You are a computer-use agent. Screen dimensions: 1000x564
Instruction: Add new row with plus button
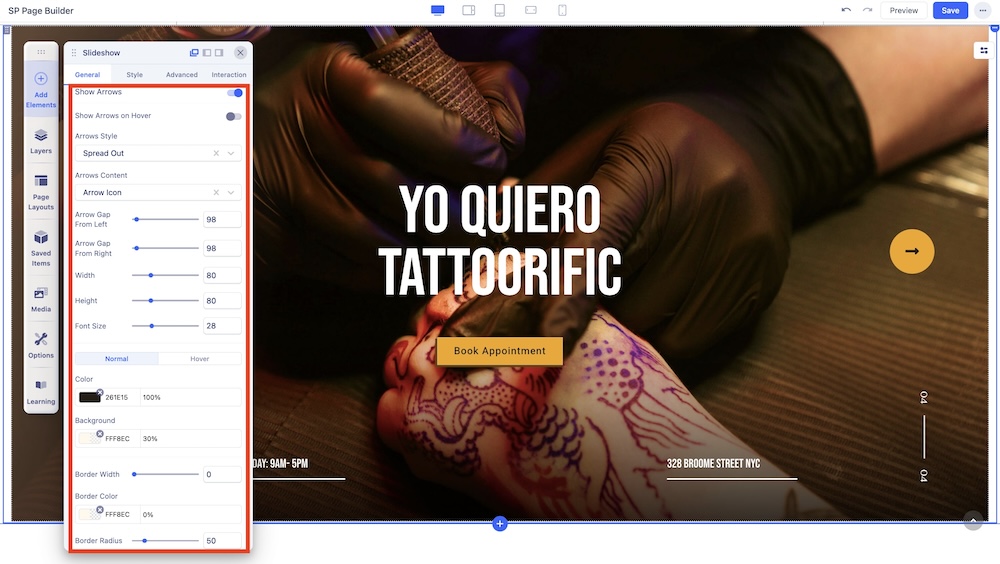click(500, 524)
